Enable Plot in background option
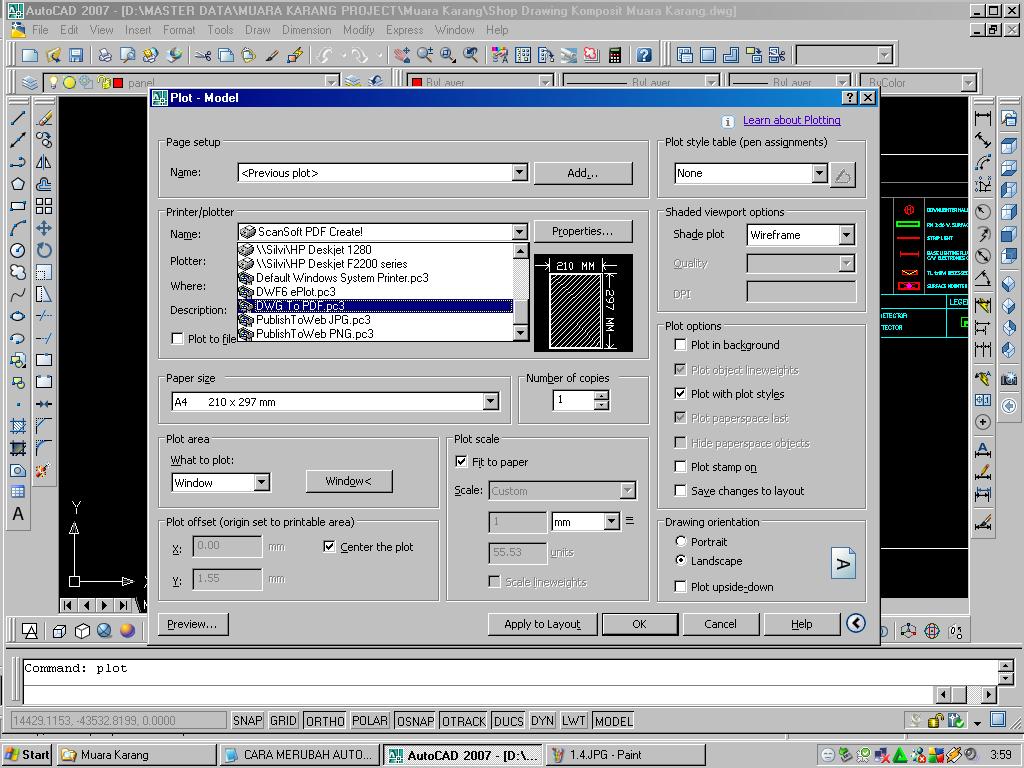The height and width of the screenshot is (768, 1024). (680, 344)
